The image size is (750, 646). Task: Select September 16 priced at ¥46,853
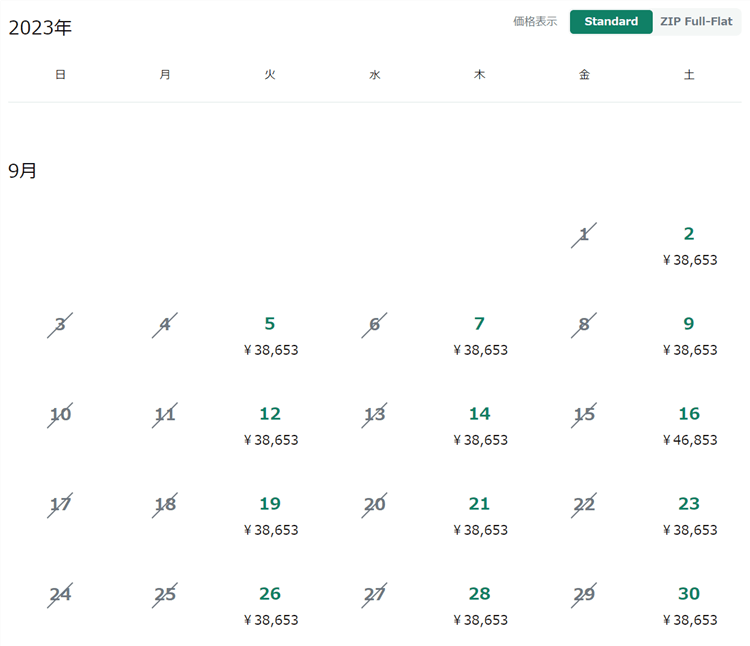(x=689, y=425)
